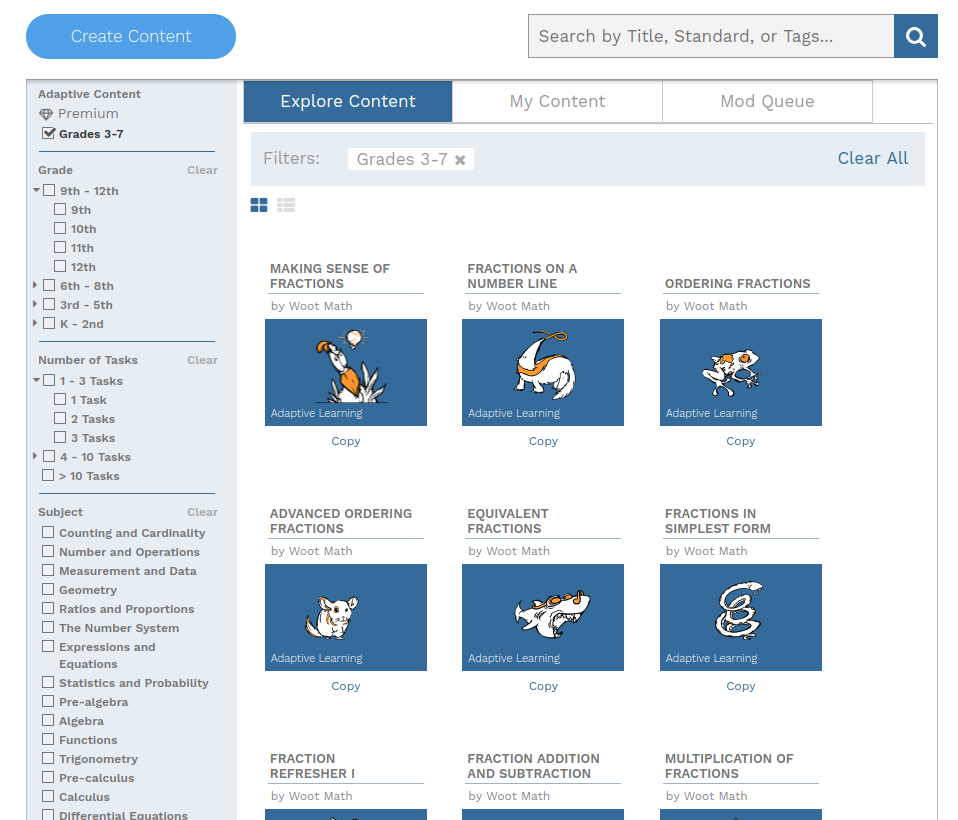This screenshot has width=958, height=820.
Task: Expand the 3rd - 5th grade group
Action: pos(35,304)
